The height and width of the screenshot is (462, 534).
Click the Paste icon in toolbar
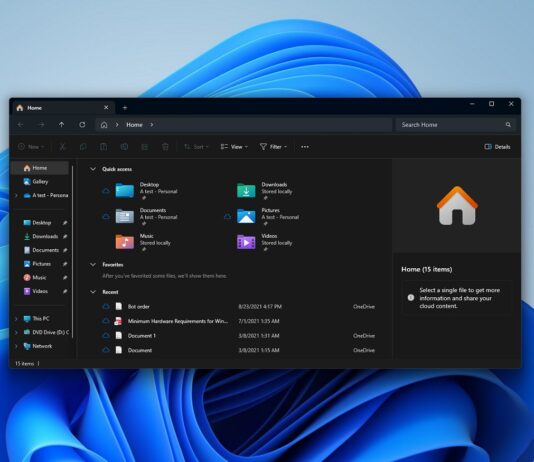tap(104, 147)
